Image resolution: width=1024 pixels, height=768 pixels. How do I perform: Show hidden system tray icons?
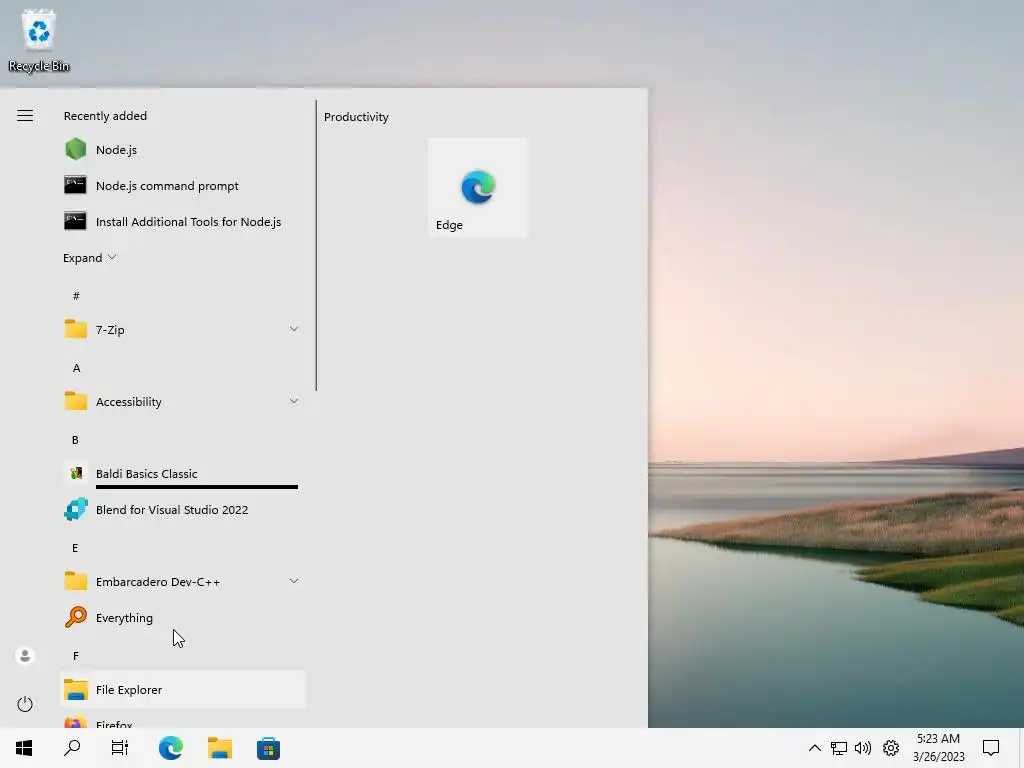coord(814,748)
